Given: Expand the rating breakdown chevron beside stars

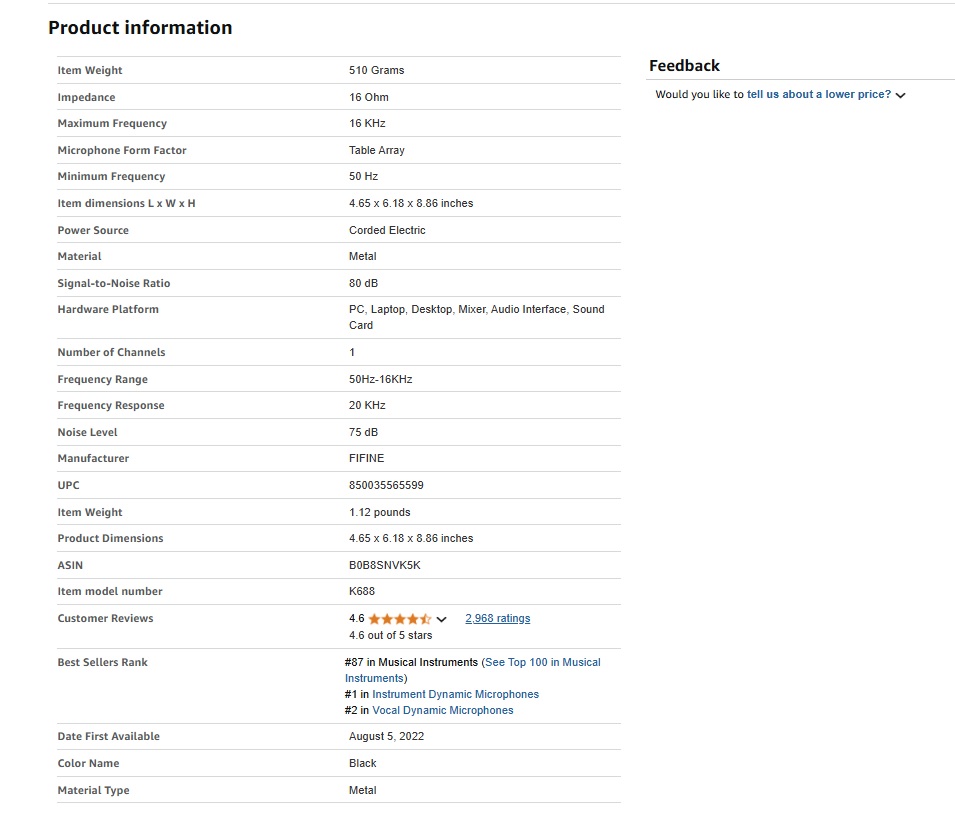Looking at the screenshot, I should click(x=442, y=620).
